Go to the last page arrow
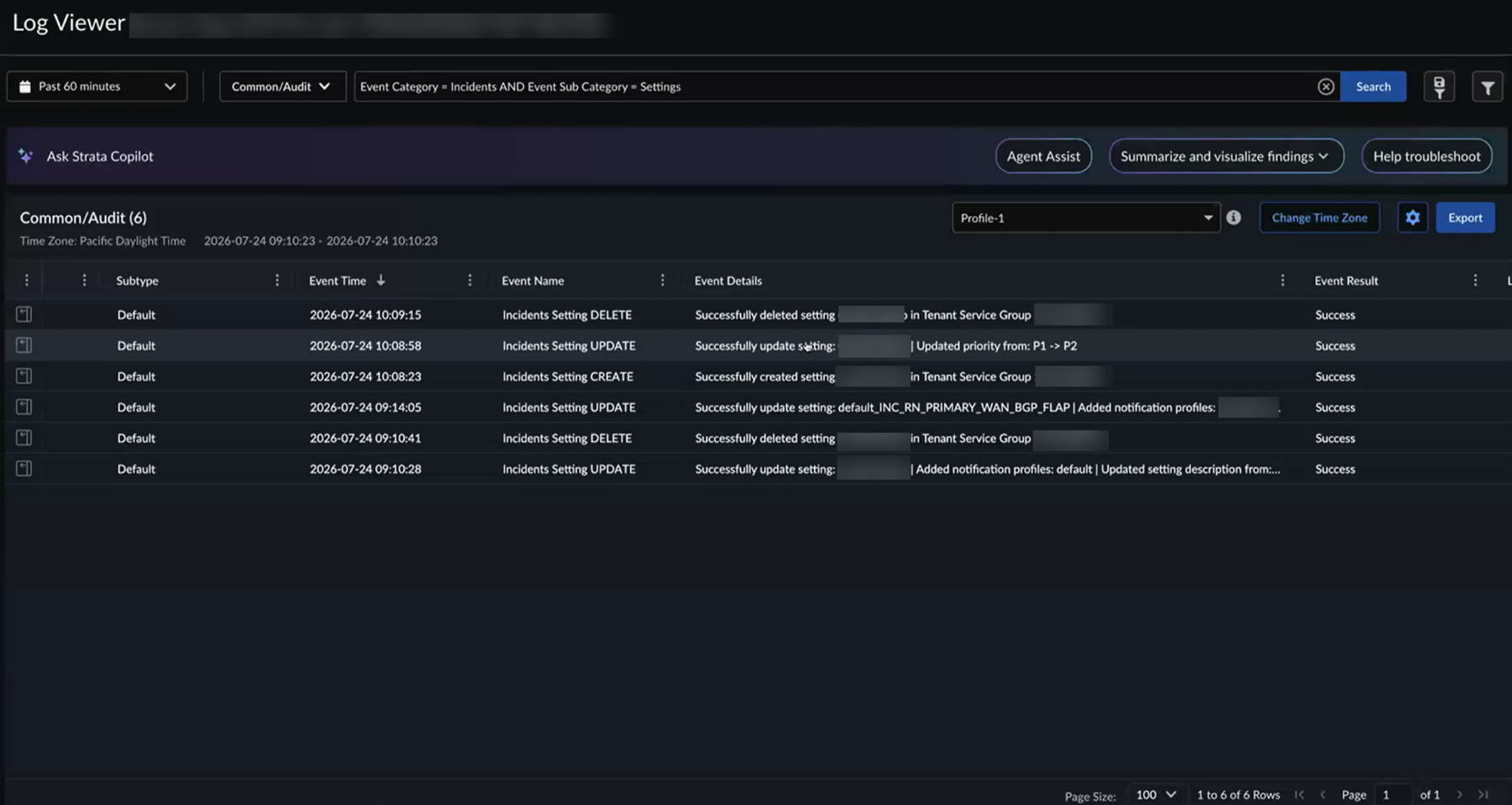Screen dimensions: 1512x805 point(1483,795)
